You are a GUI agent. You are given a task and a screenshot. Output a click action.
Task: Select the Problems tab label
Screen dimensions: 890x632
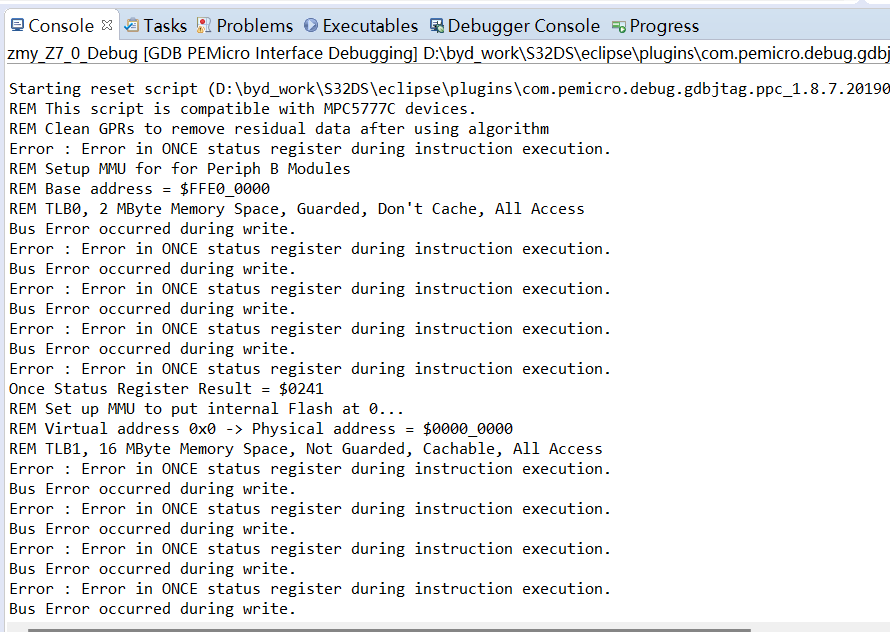[x=254, y=26]
